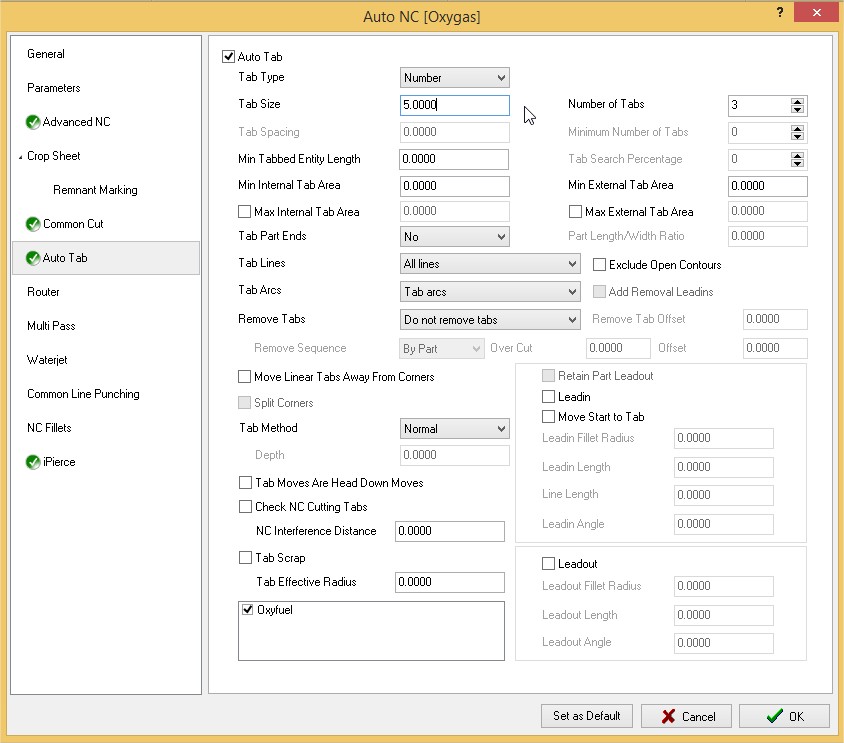Switch to the Waterjet settings page
Screen dimensions: 844x743
47,360
